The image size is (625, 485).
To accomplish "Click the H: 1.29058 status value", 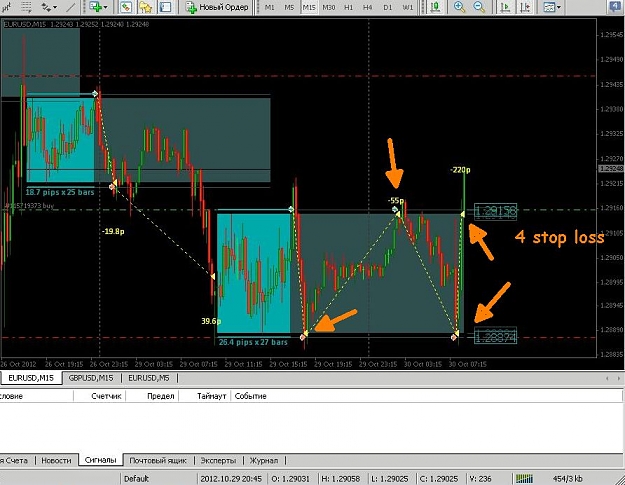I will tap(341, 479).
